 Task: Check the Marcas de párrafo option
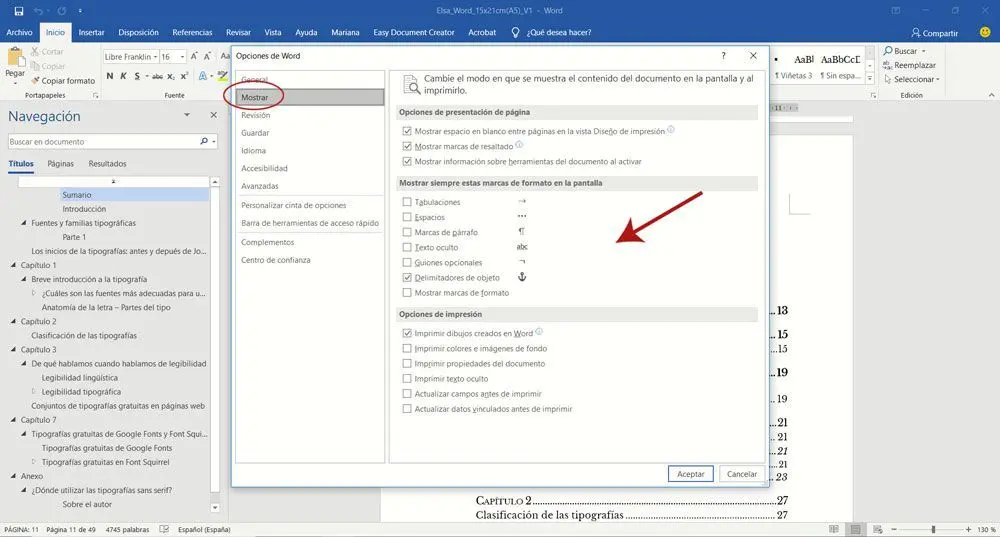click(x=406, y=232)
